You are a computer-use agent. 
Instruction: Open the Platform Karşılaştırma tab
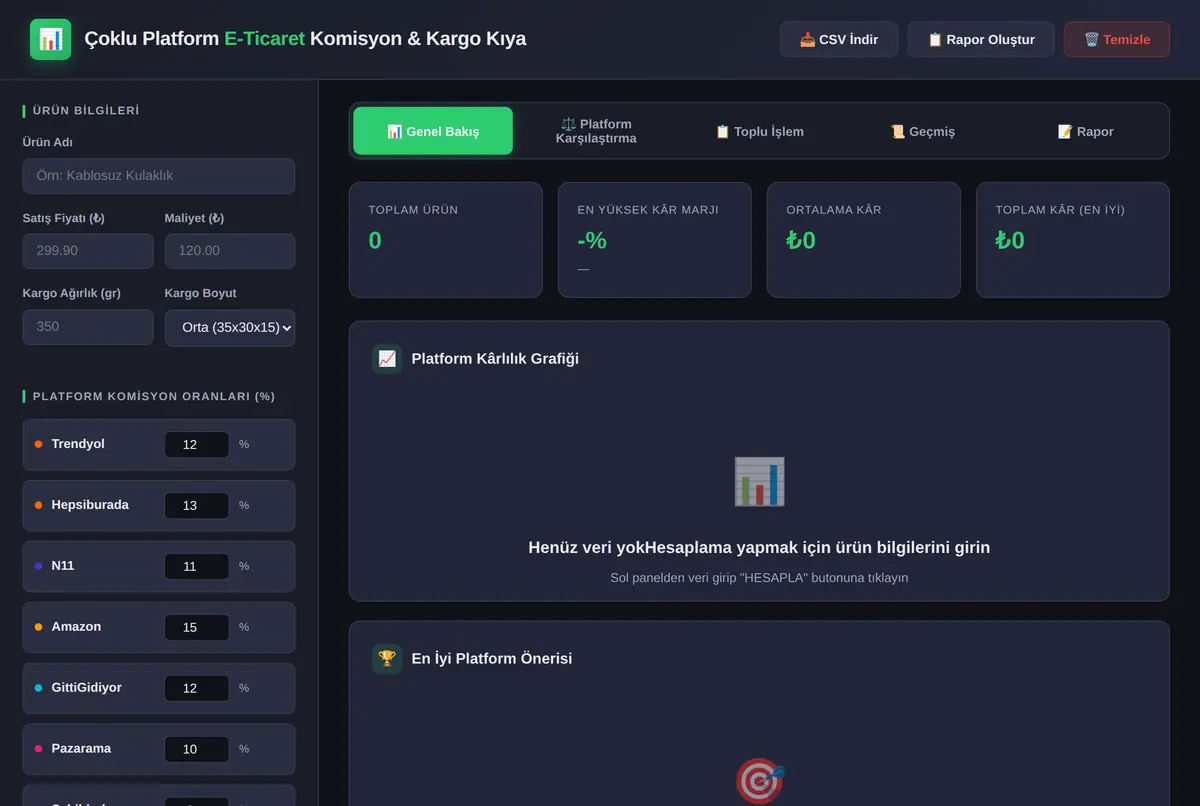596,131
